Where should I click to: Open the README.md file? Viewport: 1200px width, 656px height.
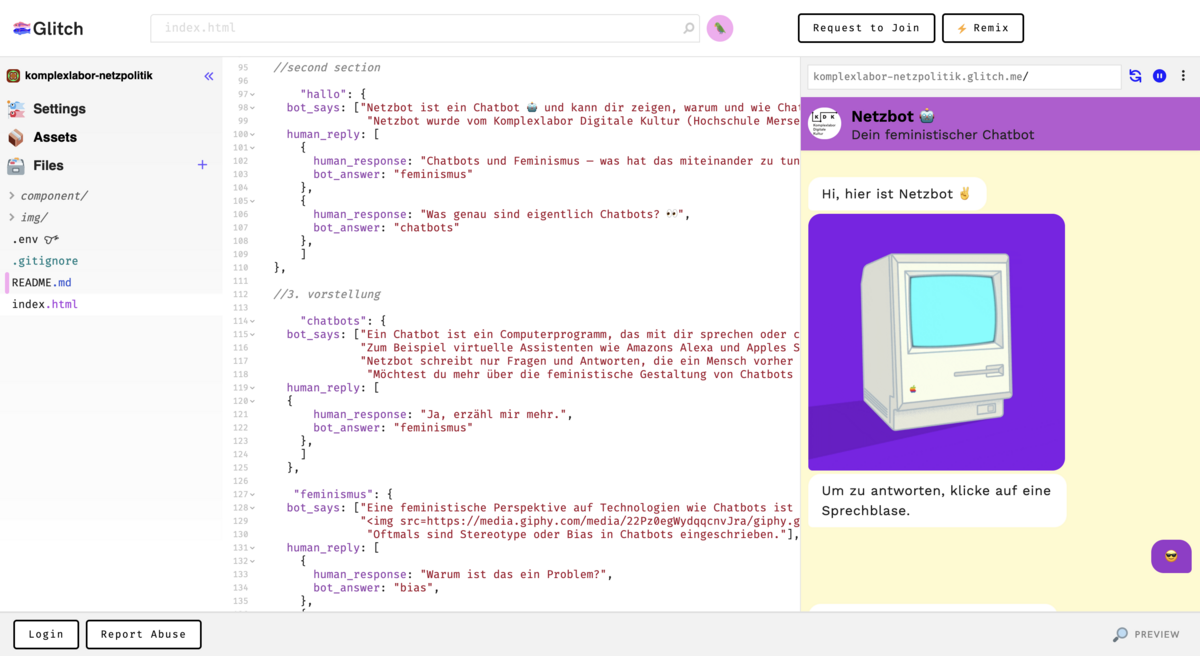pyautogui.click(x=42, y=283)
